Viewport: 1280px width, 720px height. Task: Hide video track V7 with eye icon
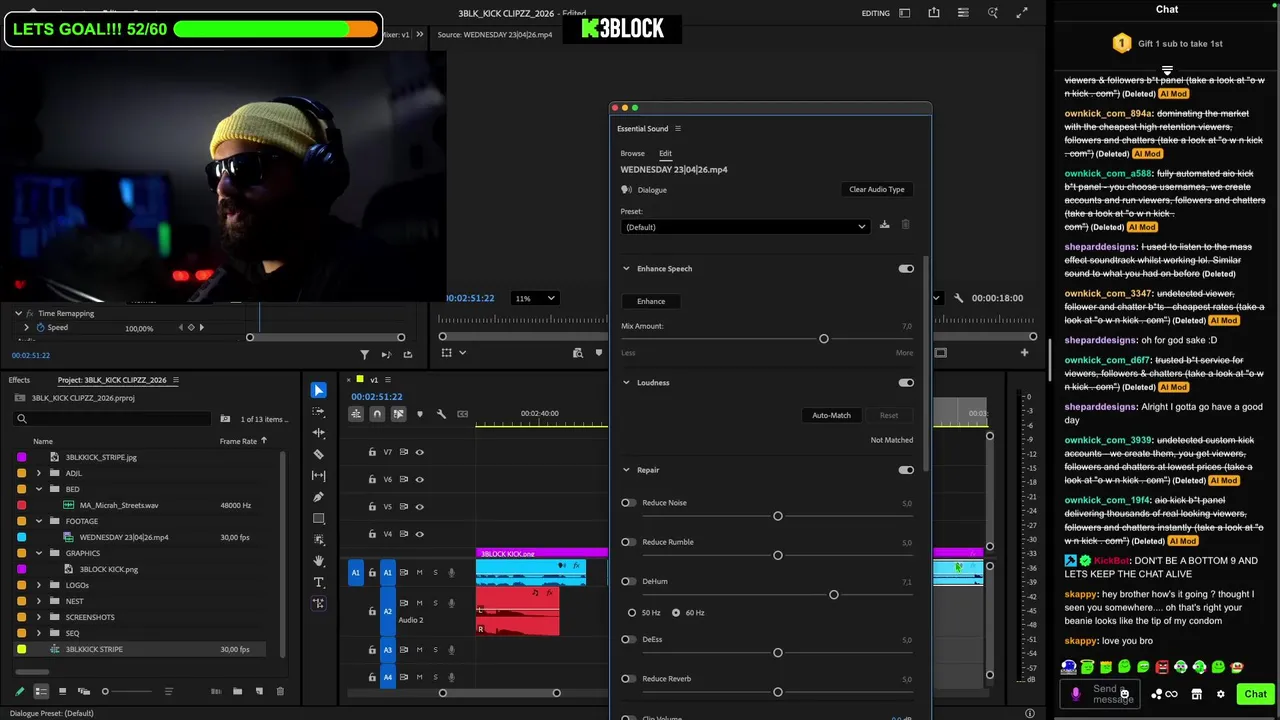click(x=419, y=452)
